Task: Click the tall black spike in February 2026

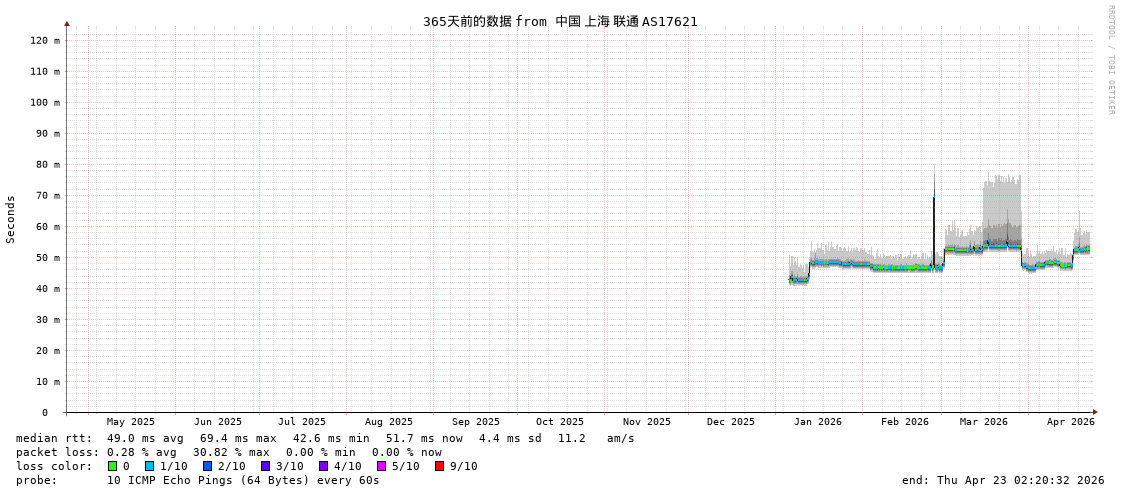Action: coord(934,220)
